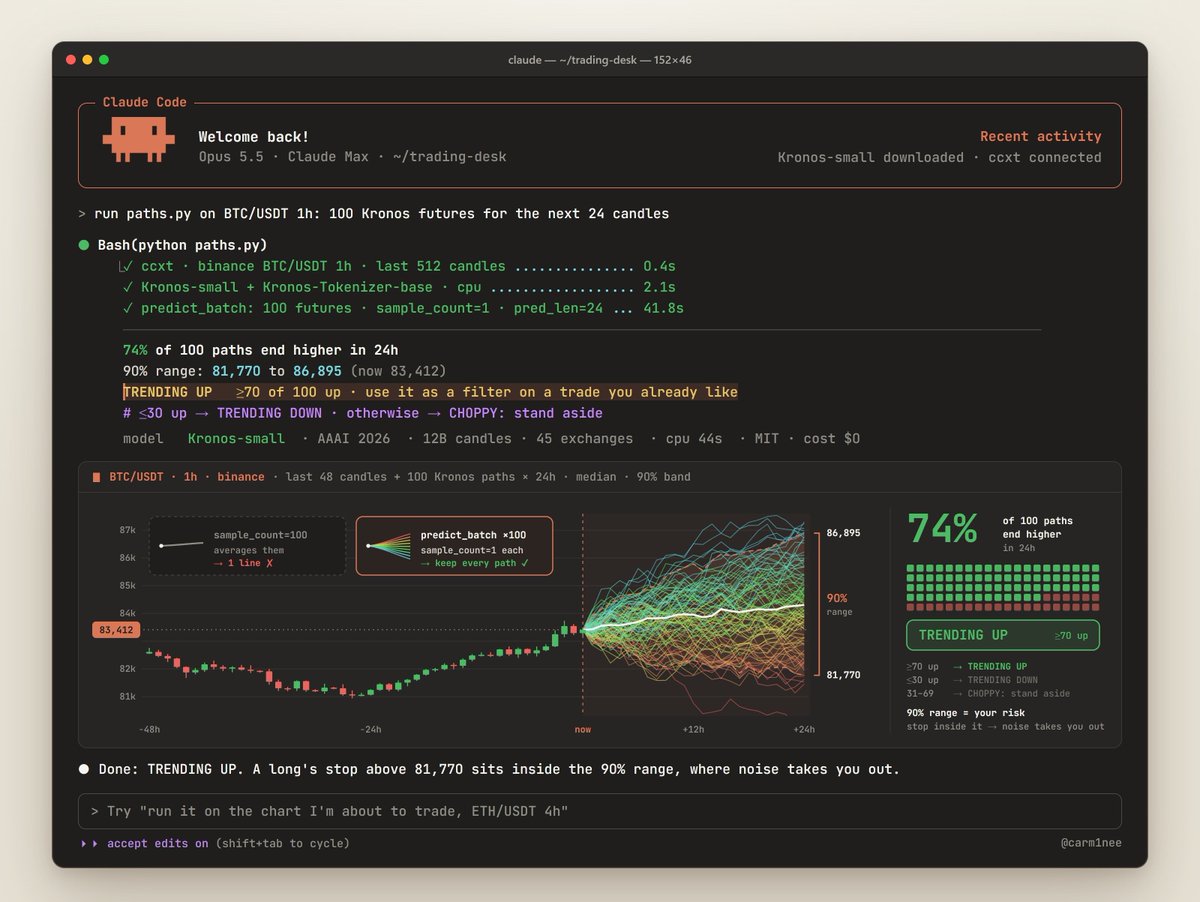
Task: Click the green and red path dot grid
Action: point(1003,587)
